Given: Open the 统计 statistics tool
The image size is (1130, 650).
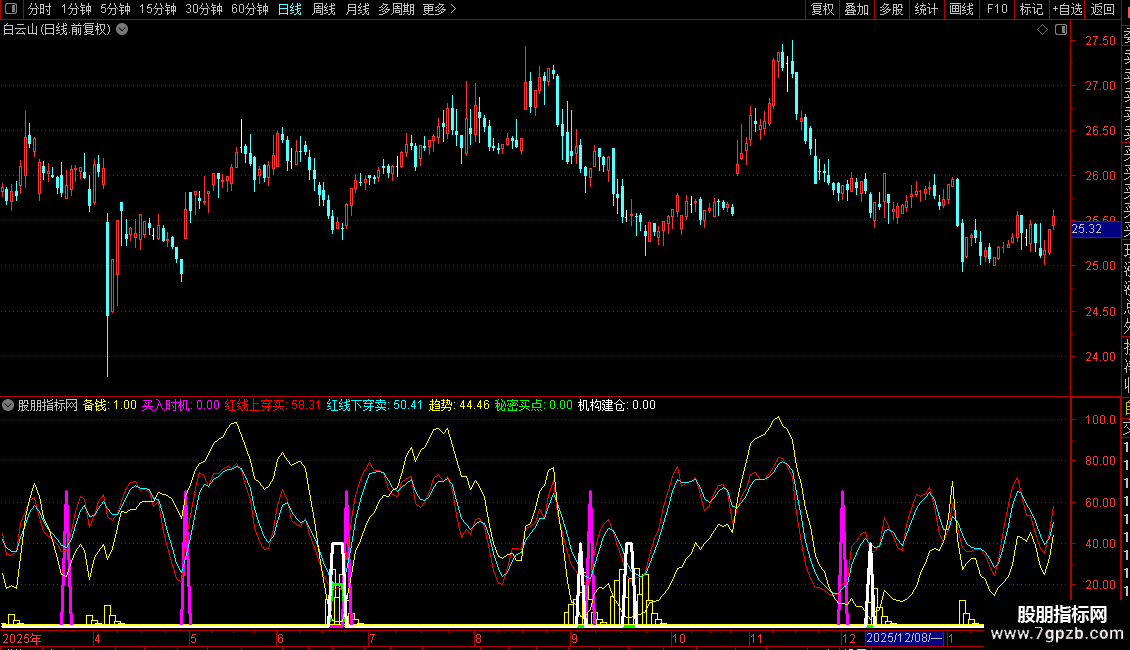Looking at the screenshot, I should pyautogui.click(x=926, y=9).
